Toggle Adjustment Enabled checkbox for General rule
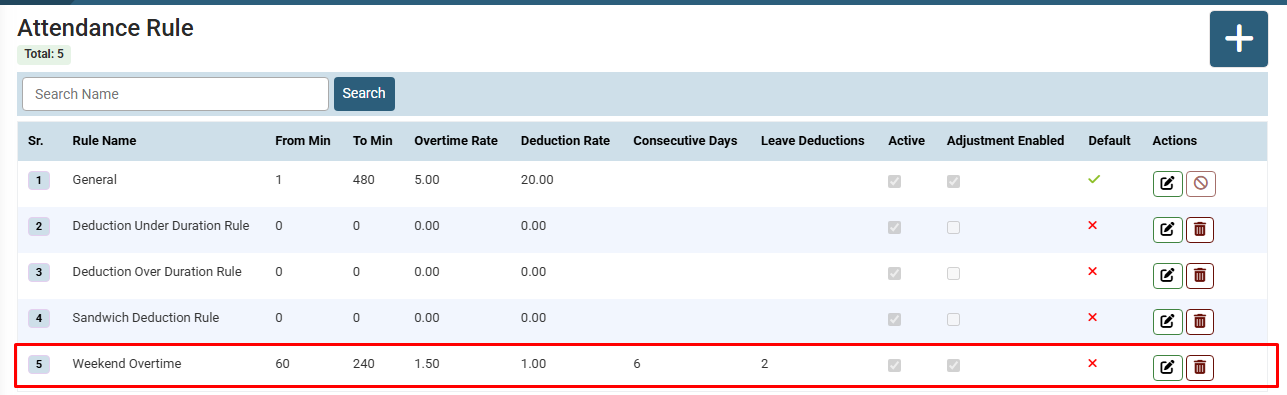 point(954,182)
